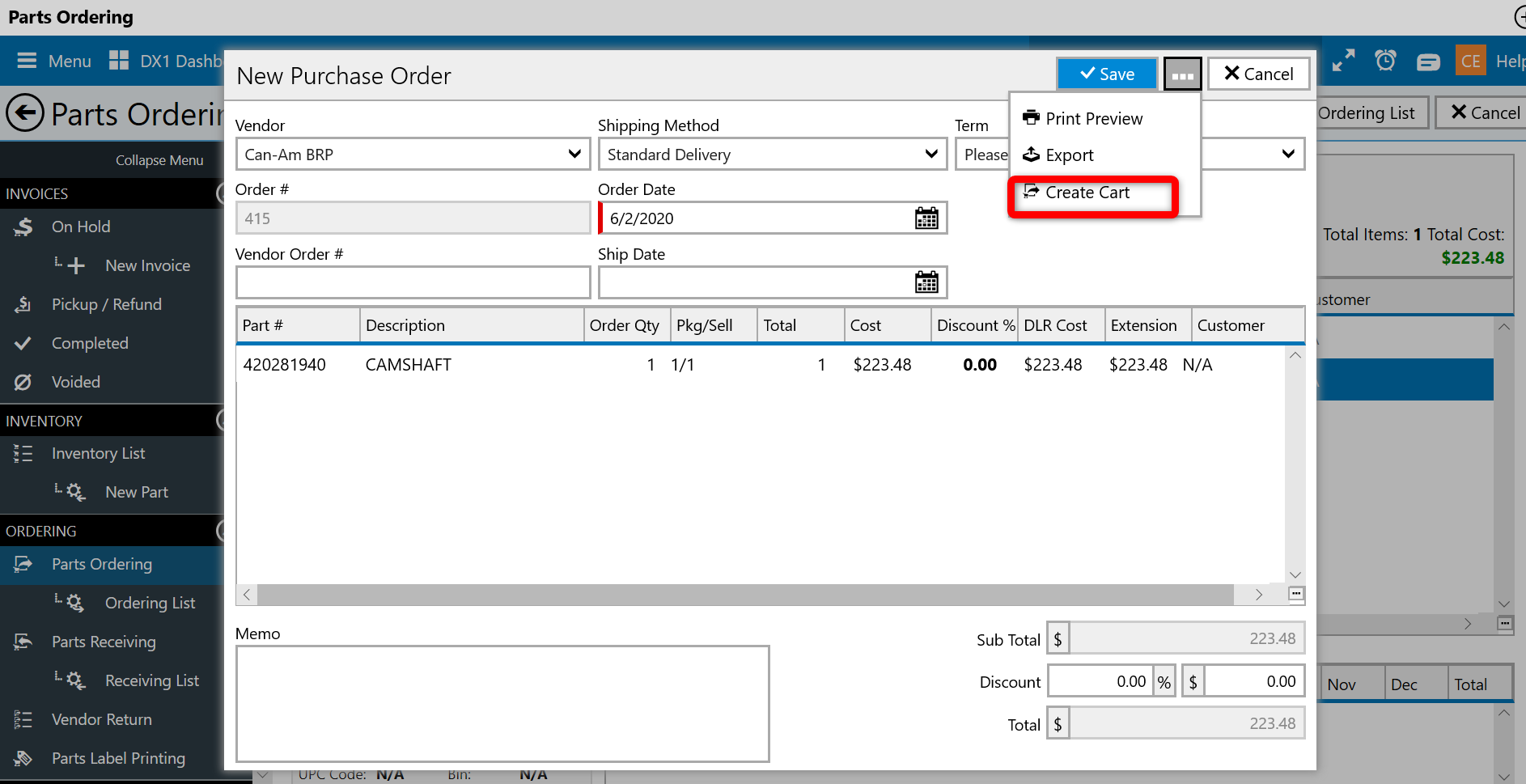Collapse the INVOICES sidebar section
1526x784 pixels.
coord(219,193)
